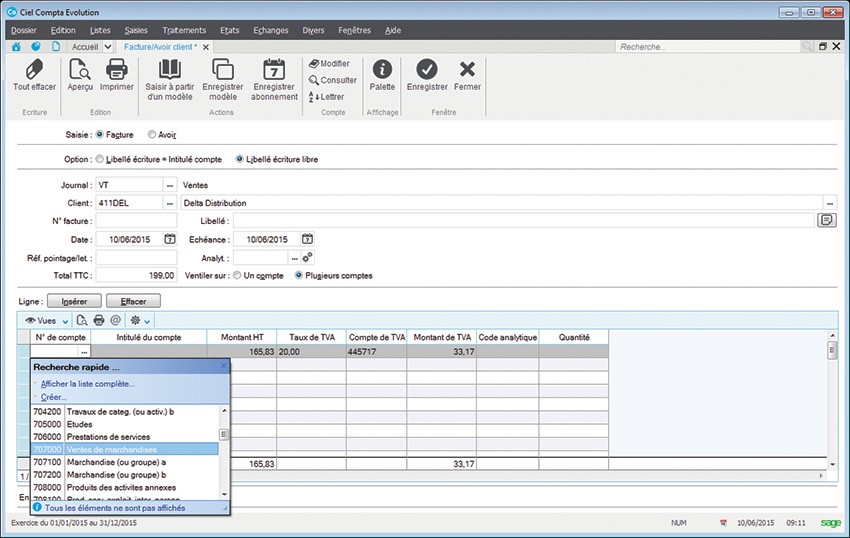Expand the Vues dropdown
This screenshot has width=850, height=538.
(46, 320)
